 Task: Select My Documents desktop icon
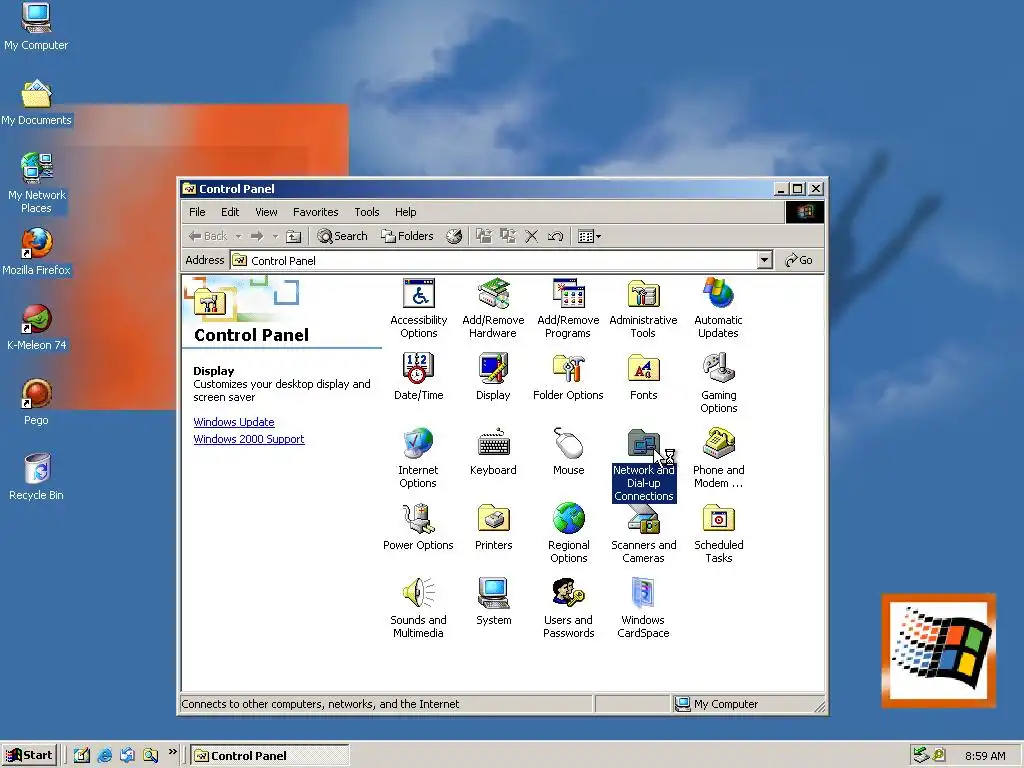36,102
